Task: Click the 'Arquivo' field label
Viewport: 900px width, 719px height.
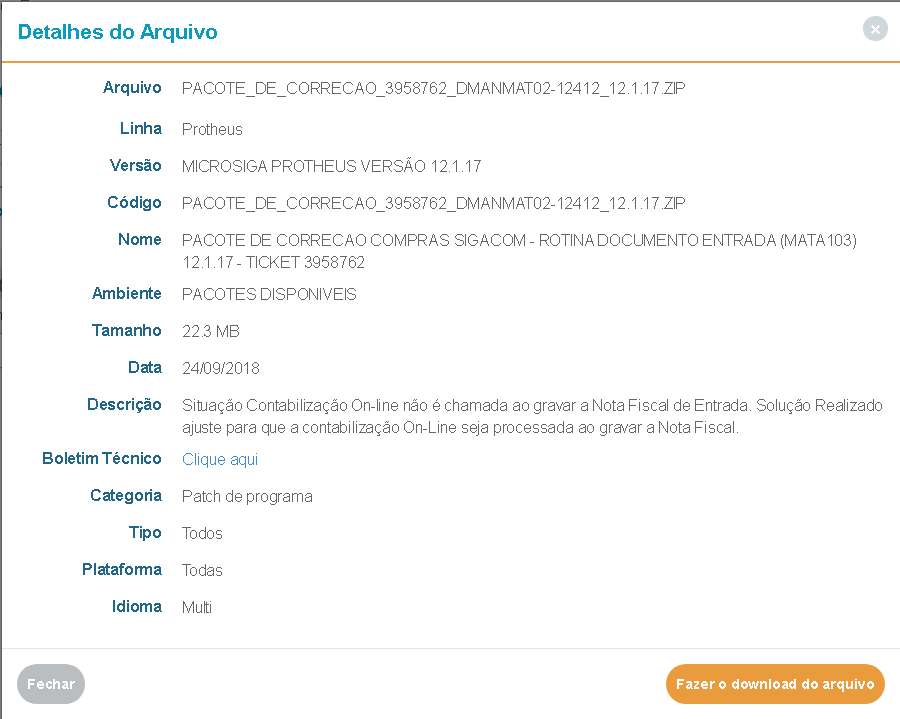Action: point(132,87)
